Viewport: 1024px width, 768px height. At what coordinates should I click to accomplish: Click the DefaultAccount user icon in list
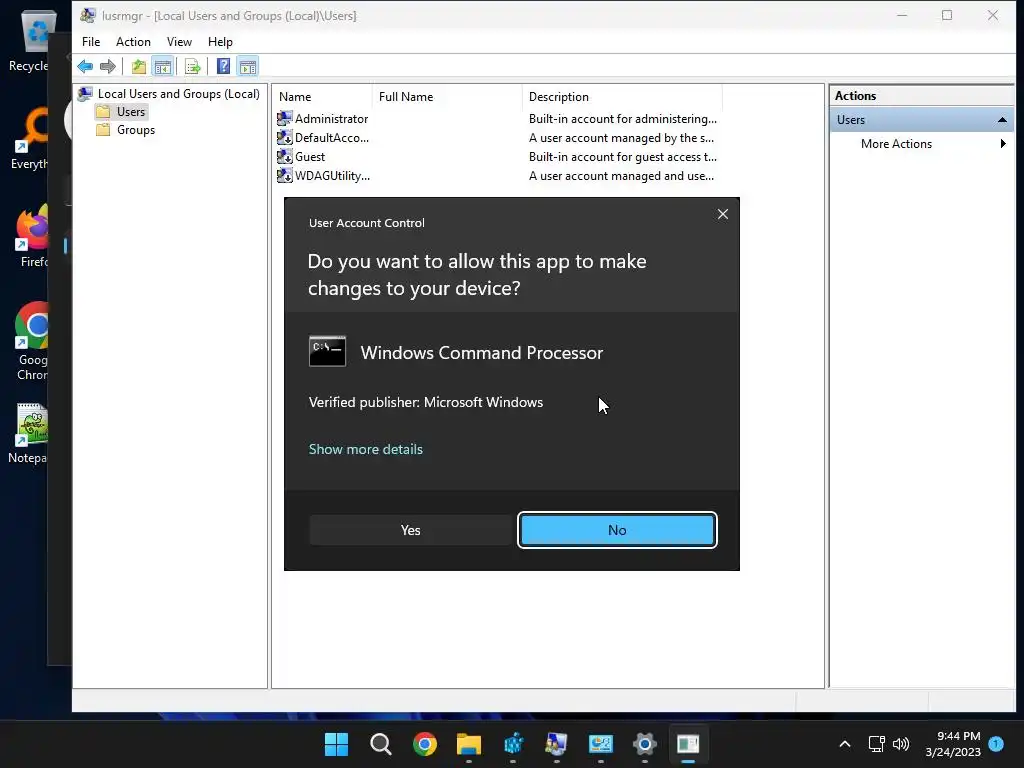point(284,137)
